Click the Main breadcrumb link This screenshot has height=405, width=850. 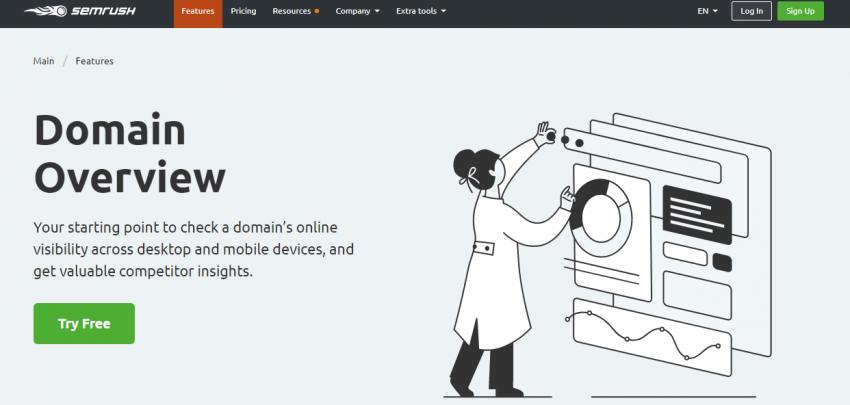43,61
